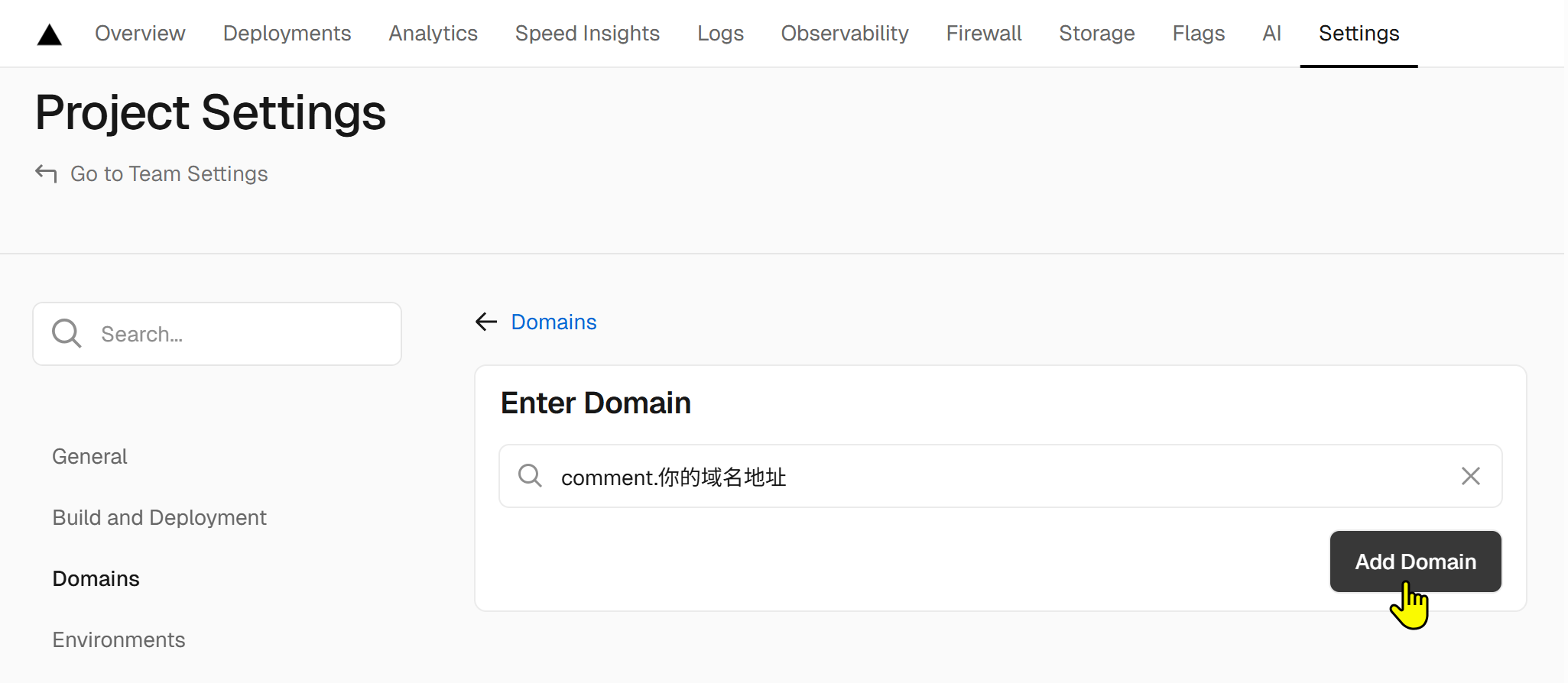
Task: Open the Go to Team Settings link
Action: click(169, 174)
